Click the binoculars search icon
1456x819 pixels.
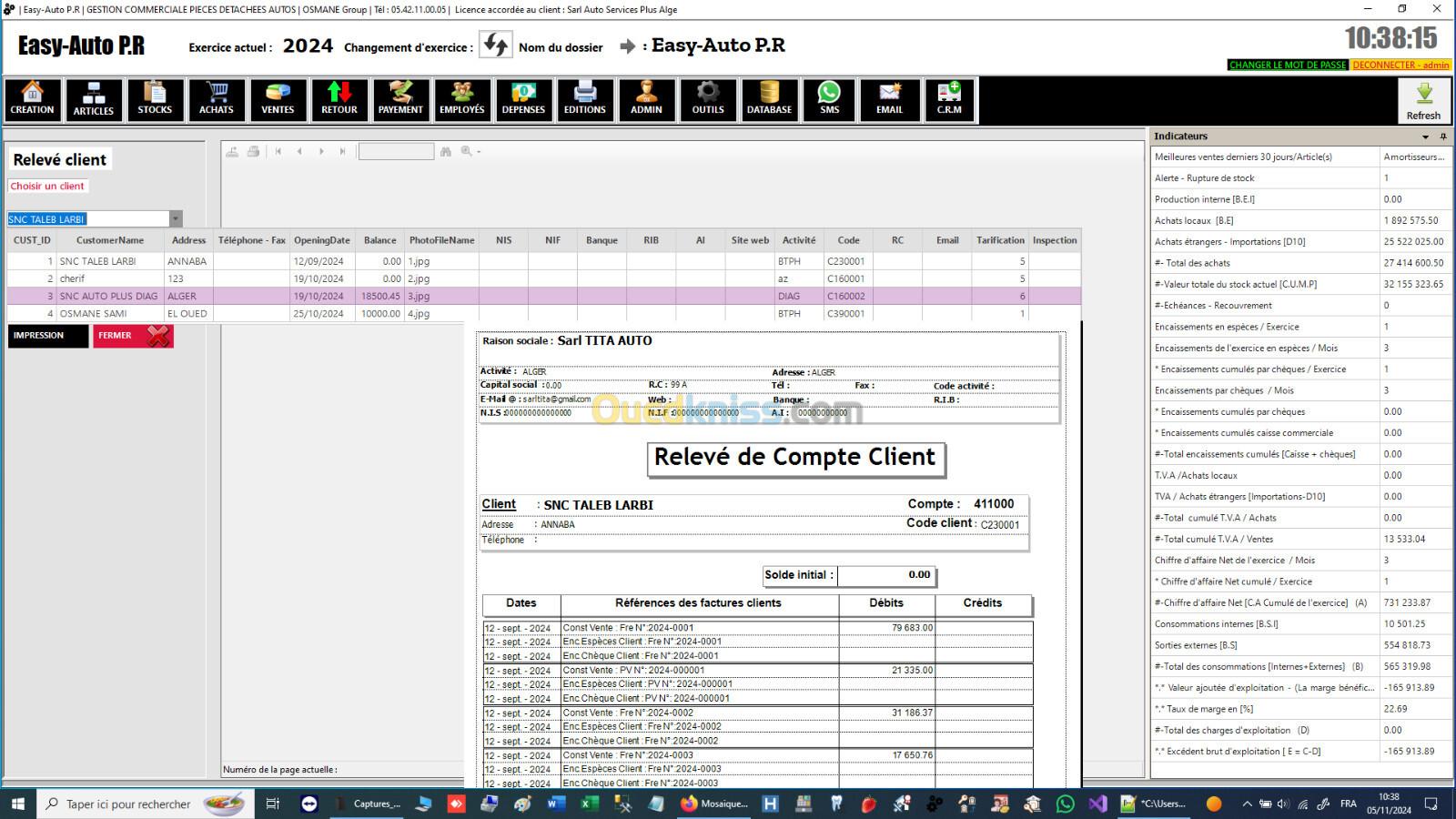tap(446, 151)
